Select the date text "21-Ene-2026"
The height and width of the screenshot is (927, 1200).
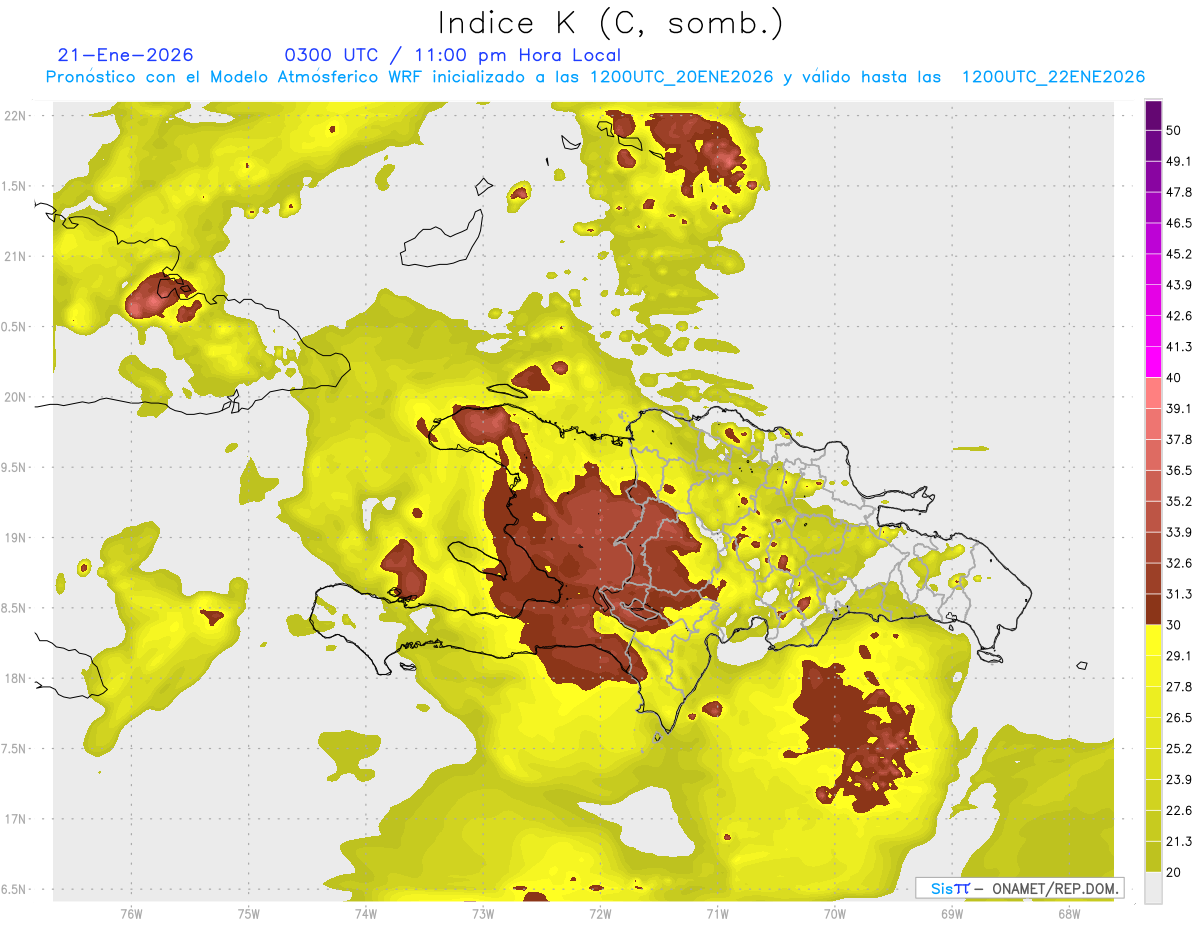[x=125, y=55]
